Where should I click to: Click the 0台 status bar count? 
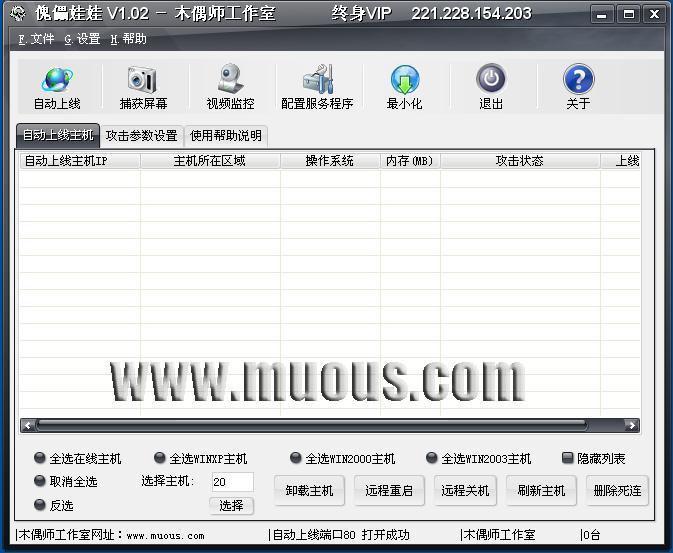pos(591,535)
